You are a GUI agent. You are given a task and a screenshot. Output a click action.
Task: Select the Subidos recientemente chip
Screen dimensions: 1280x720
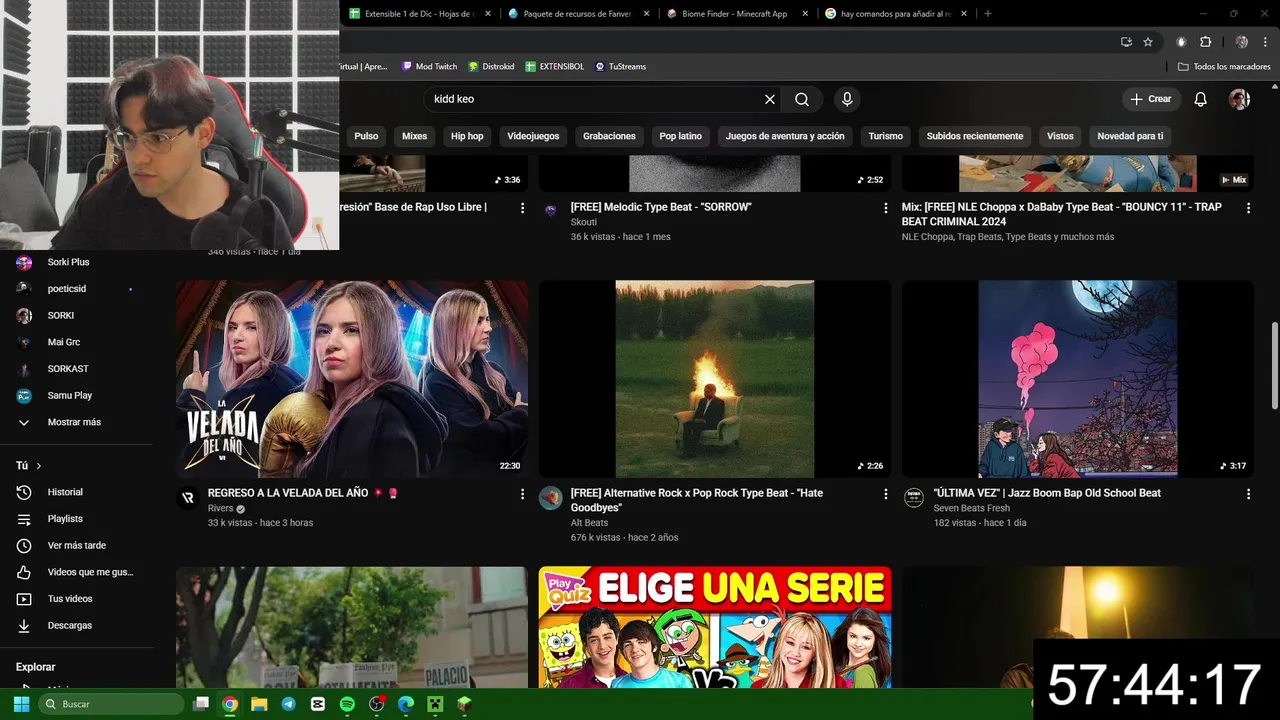click(x=975, y=136)
